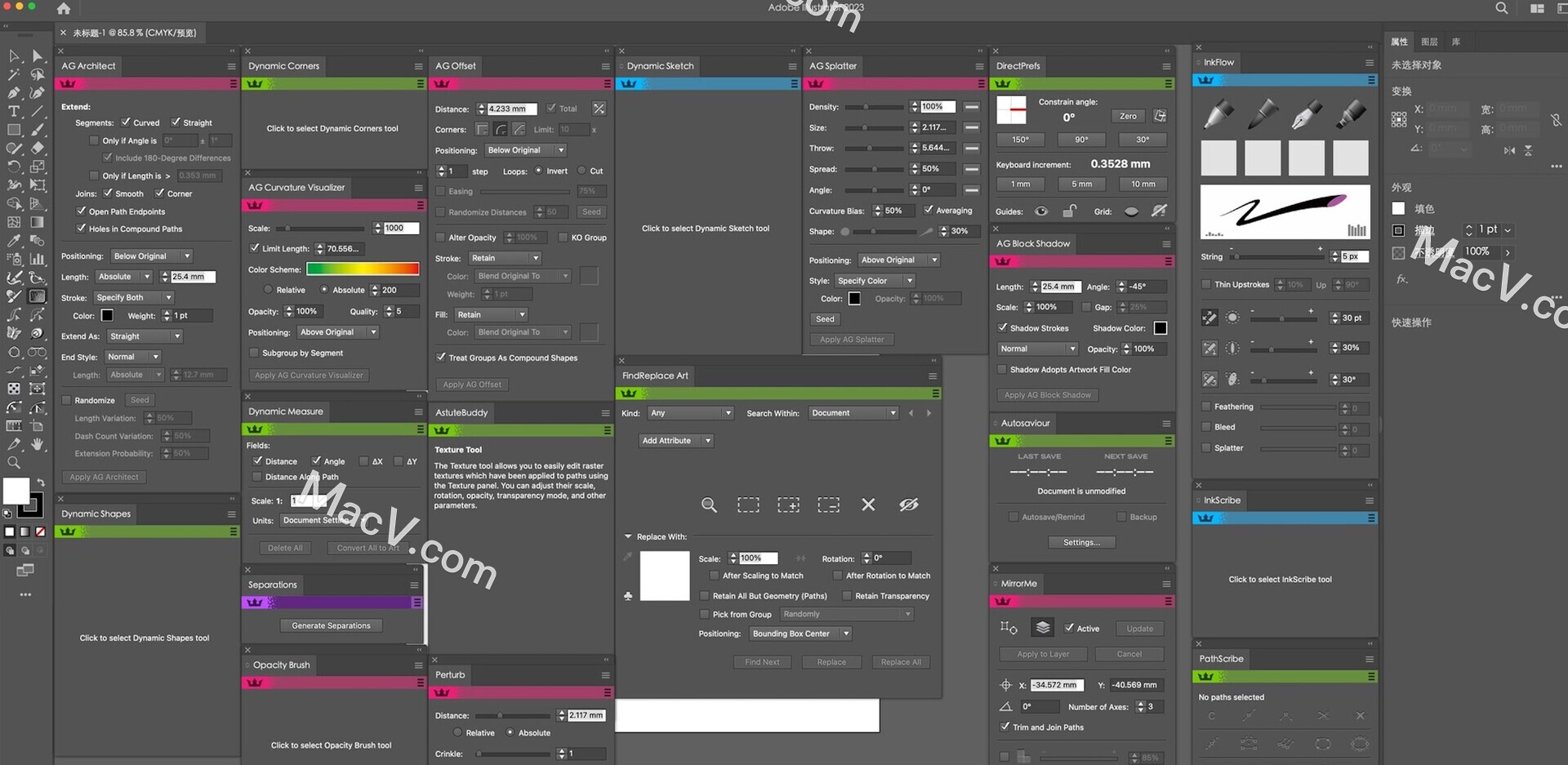Select the Eraser tool
This screenshot has width=1568, height=765.
38,149
